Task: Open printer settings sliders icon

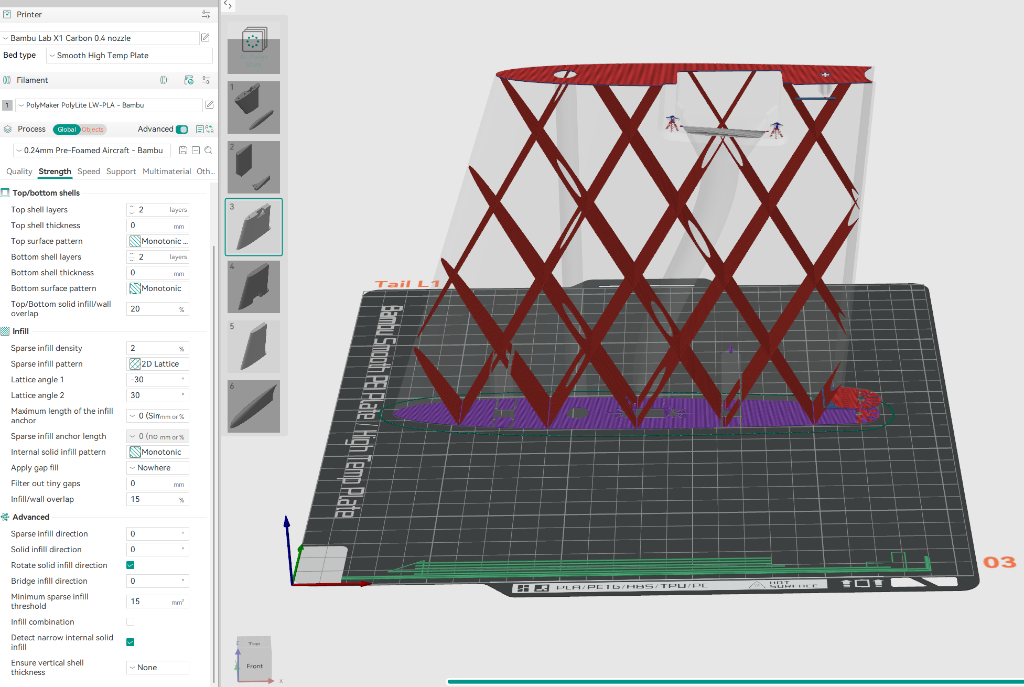Action: pyautogui.click(x=205, y=14)
